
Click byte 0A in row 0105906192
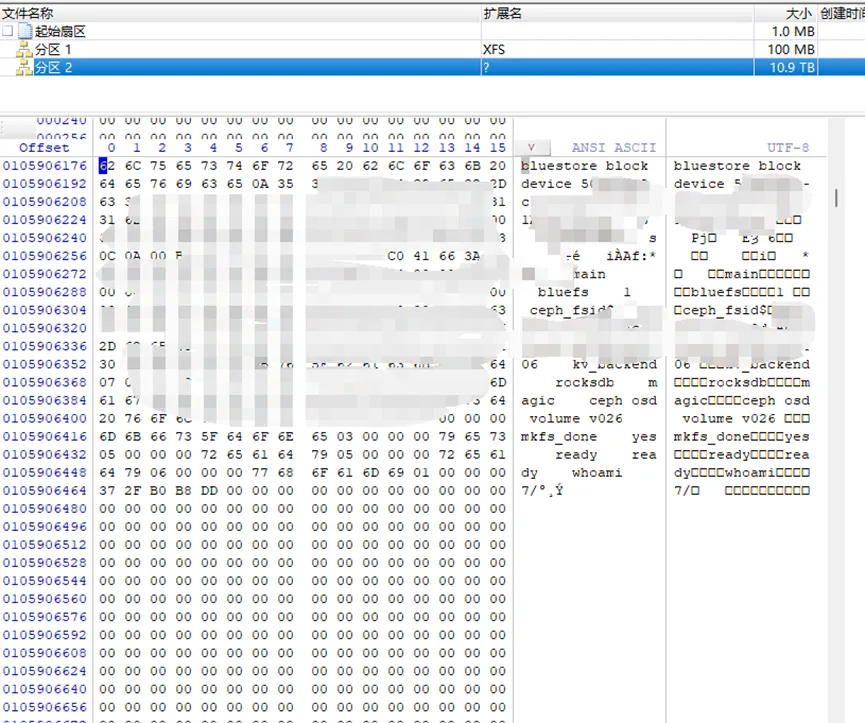260,184
